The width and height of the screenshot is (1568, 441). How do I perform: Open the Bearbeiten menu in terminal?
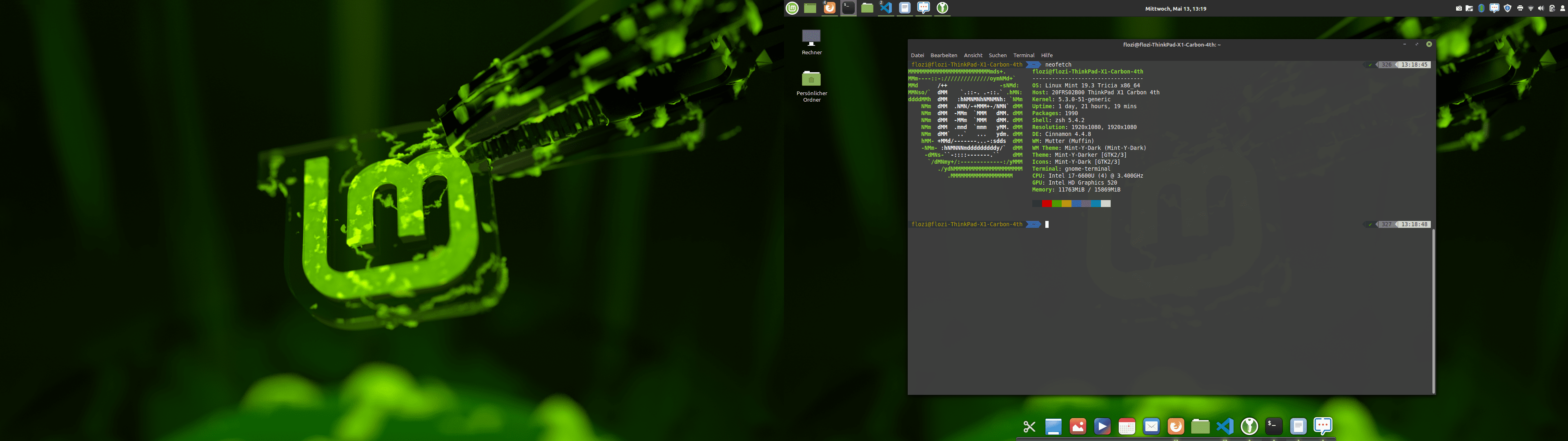[x=944, y=56]
